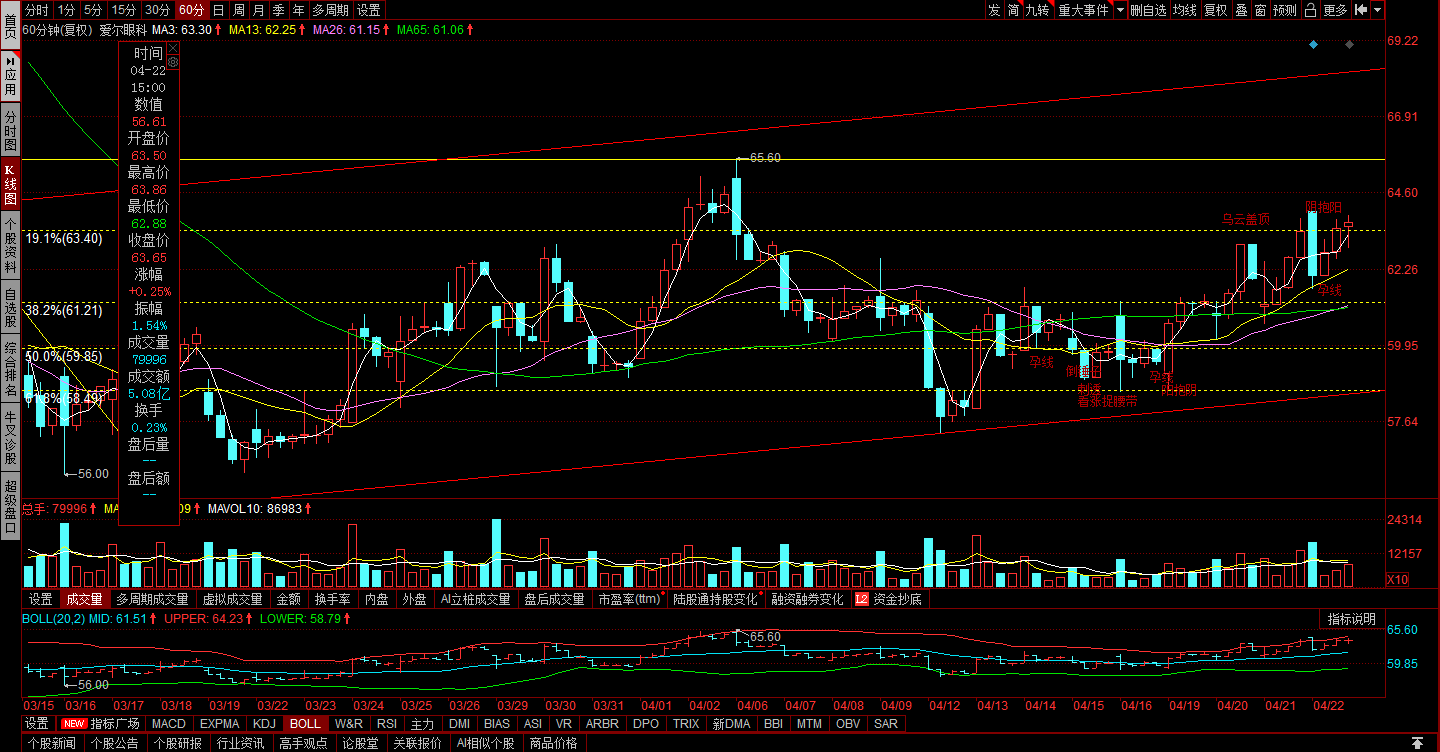Image resolution: width=1440 pixels, height=752 pixels.
Task: Select the BOLL indicator tab
Action: [x=306, y=723]
